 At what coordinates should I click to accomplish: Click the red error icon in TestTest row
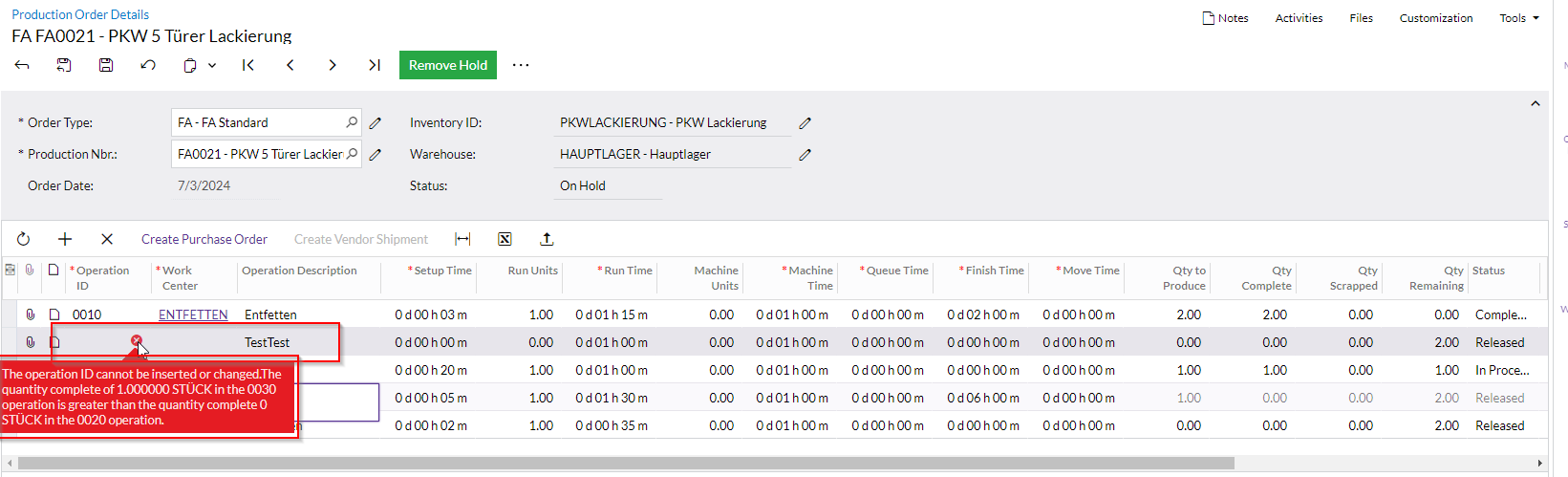[137, 340]
